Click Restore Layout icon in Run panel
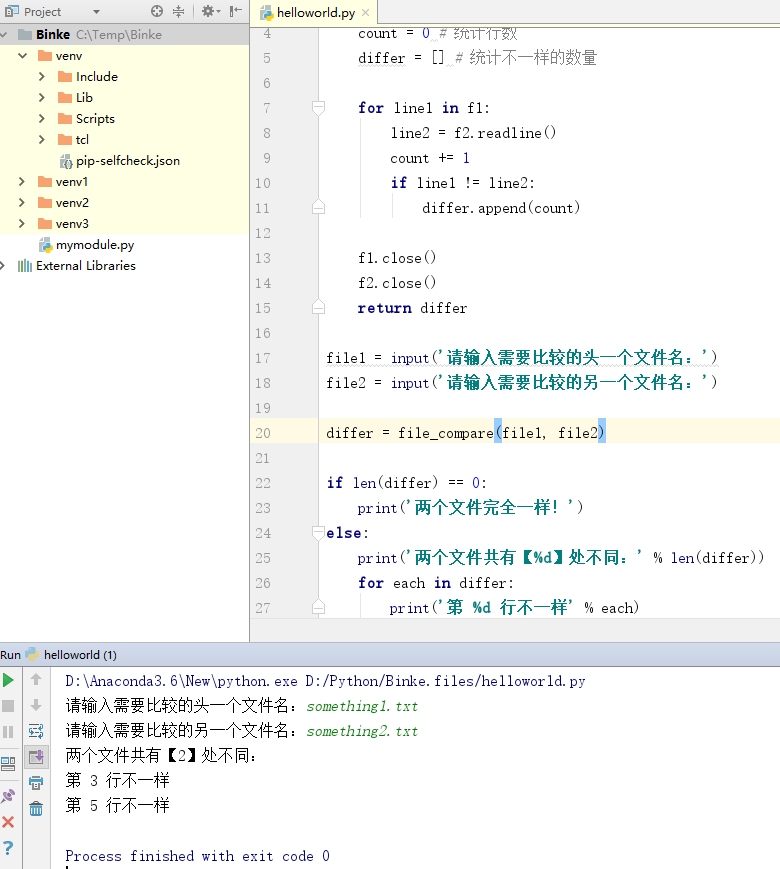 (8, 764)
